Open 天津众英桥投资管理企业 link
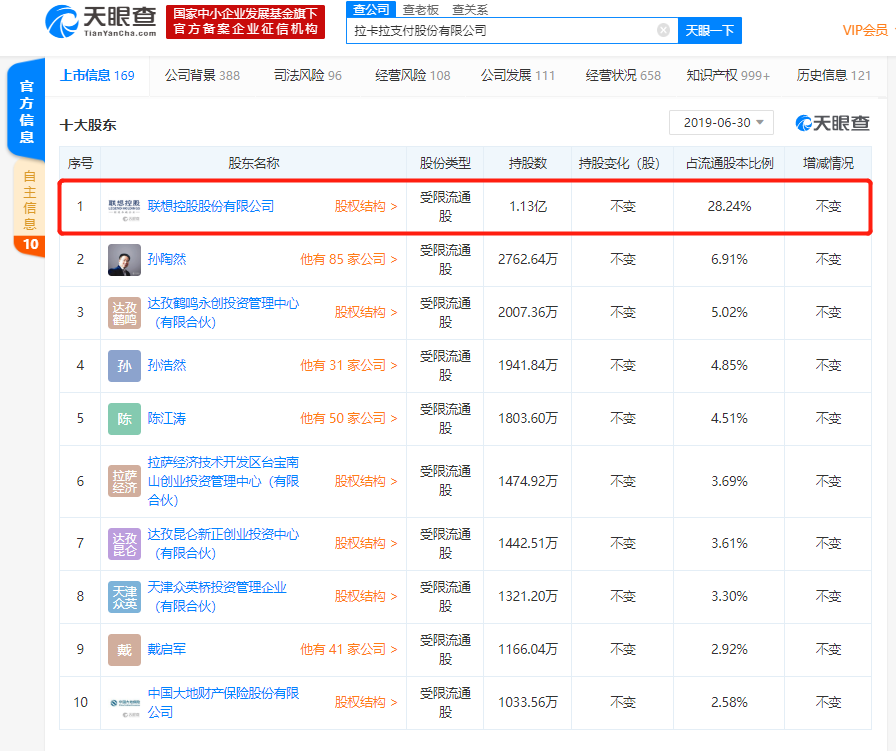 [217, 597]
